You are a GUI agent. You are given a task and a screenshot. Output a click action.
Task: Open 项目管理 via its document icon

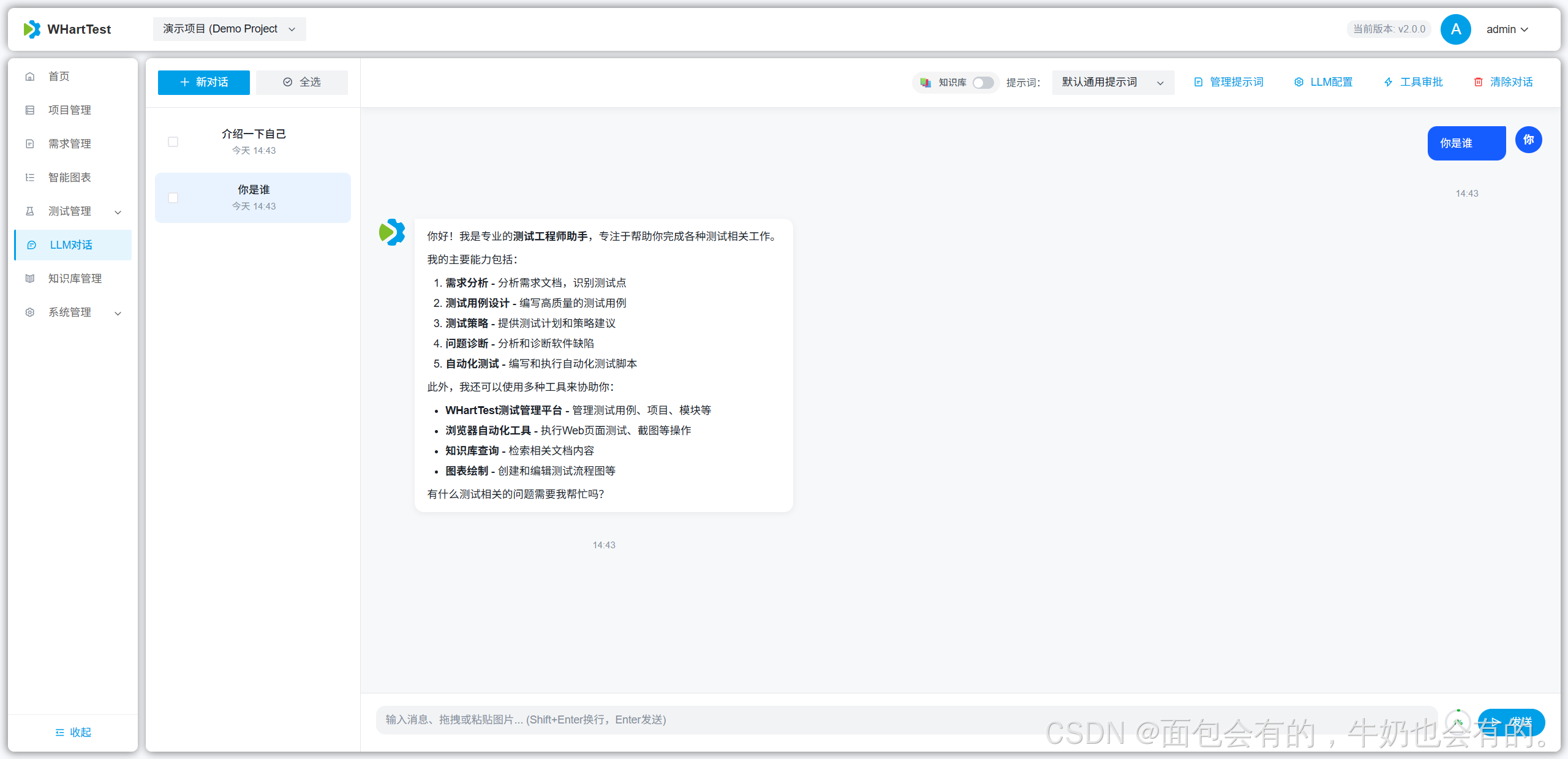tap(30, 110)
